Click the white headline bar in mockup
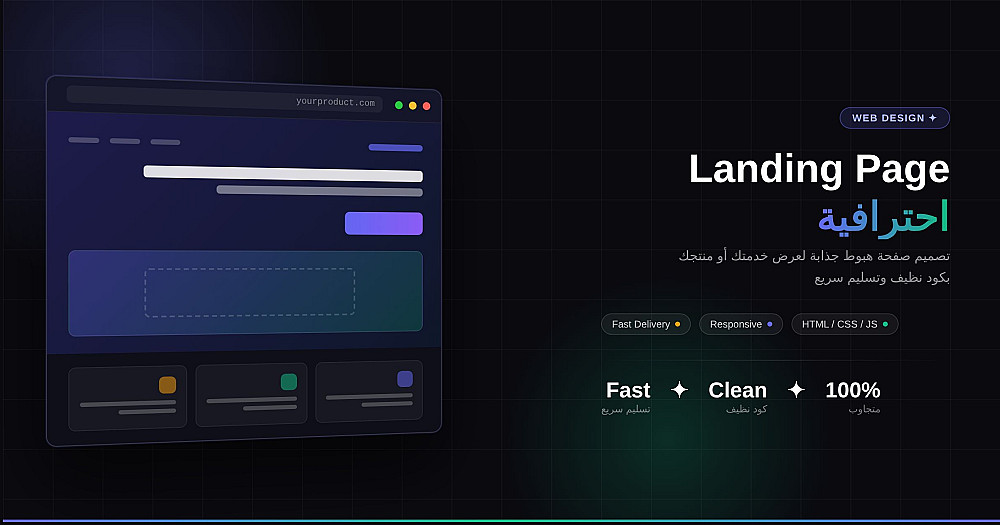1000x525 pixels. [x=283, y=173]
